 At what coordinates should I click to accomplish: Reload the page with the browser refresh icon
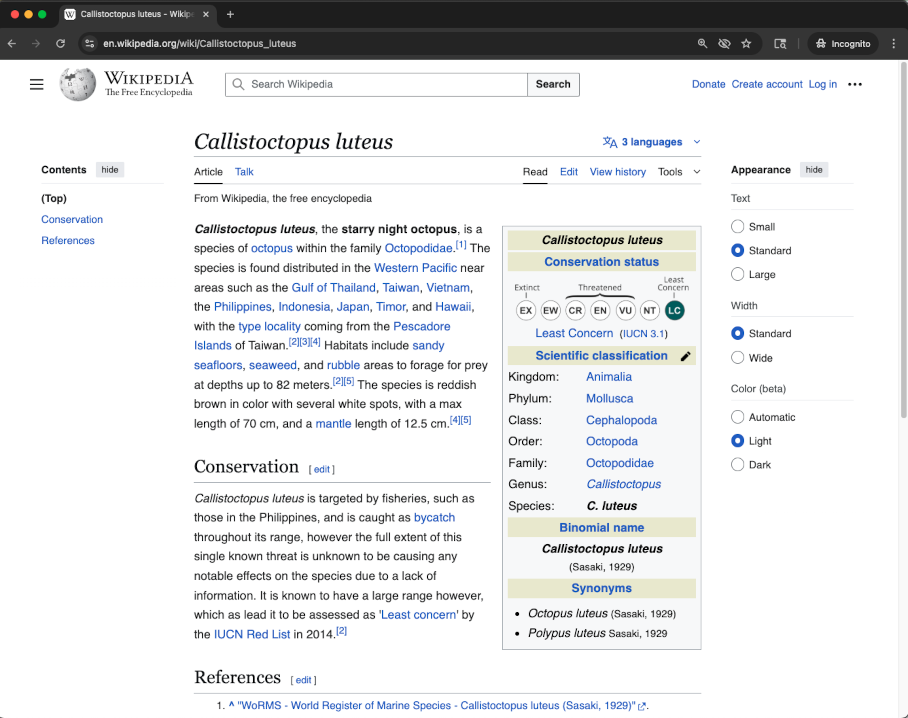tap(60, 44)
